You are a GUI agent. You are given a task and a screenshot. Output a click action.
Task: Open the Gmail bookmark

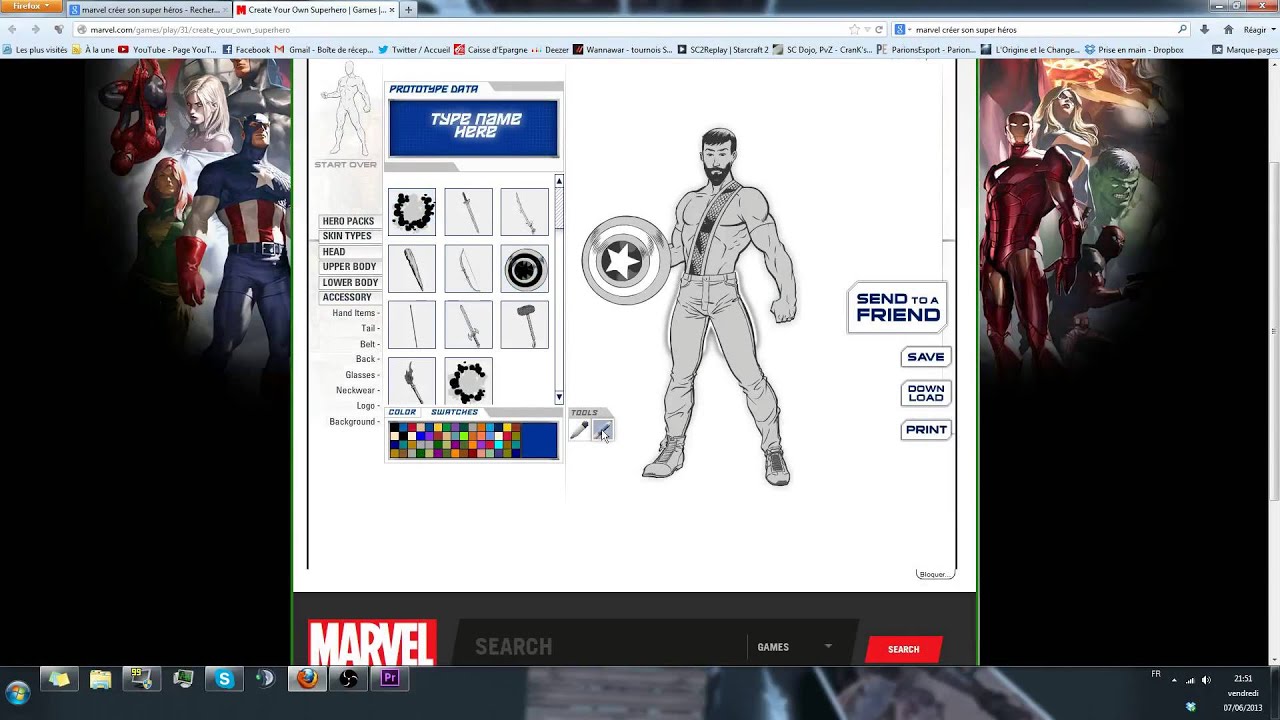[x=324, y=49]
